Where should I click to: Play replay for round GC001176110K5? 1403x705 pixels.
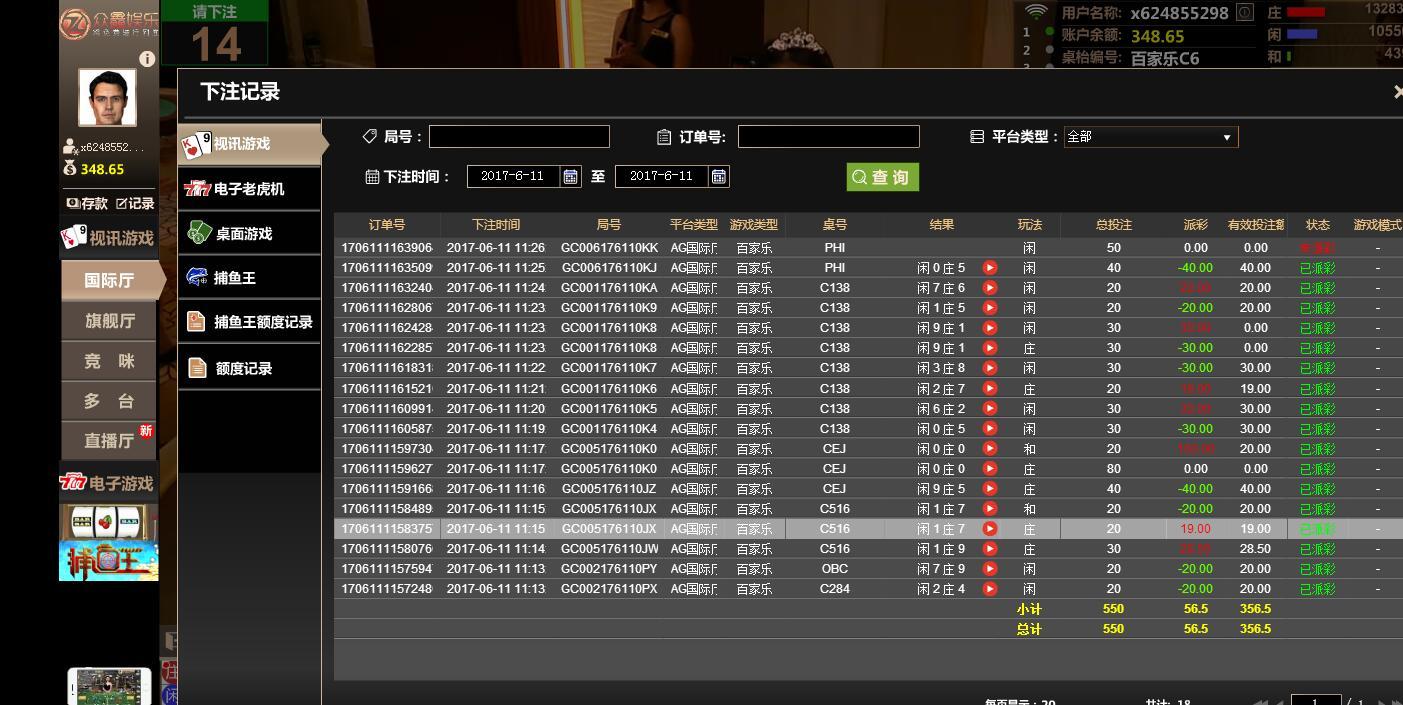(x=989, y=408)
